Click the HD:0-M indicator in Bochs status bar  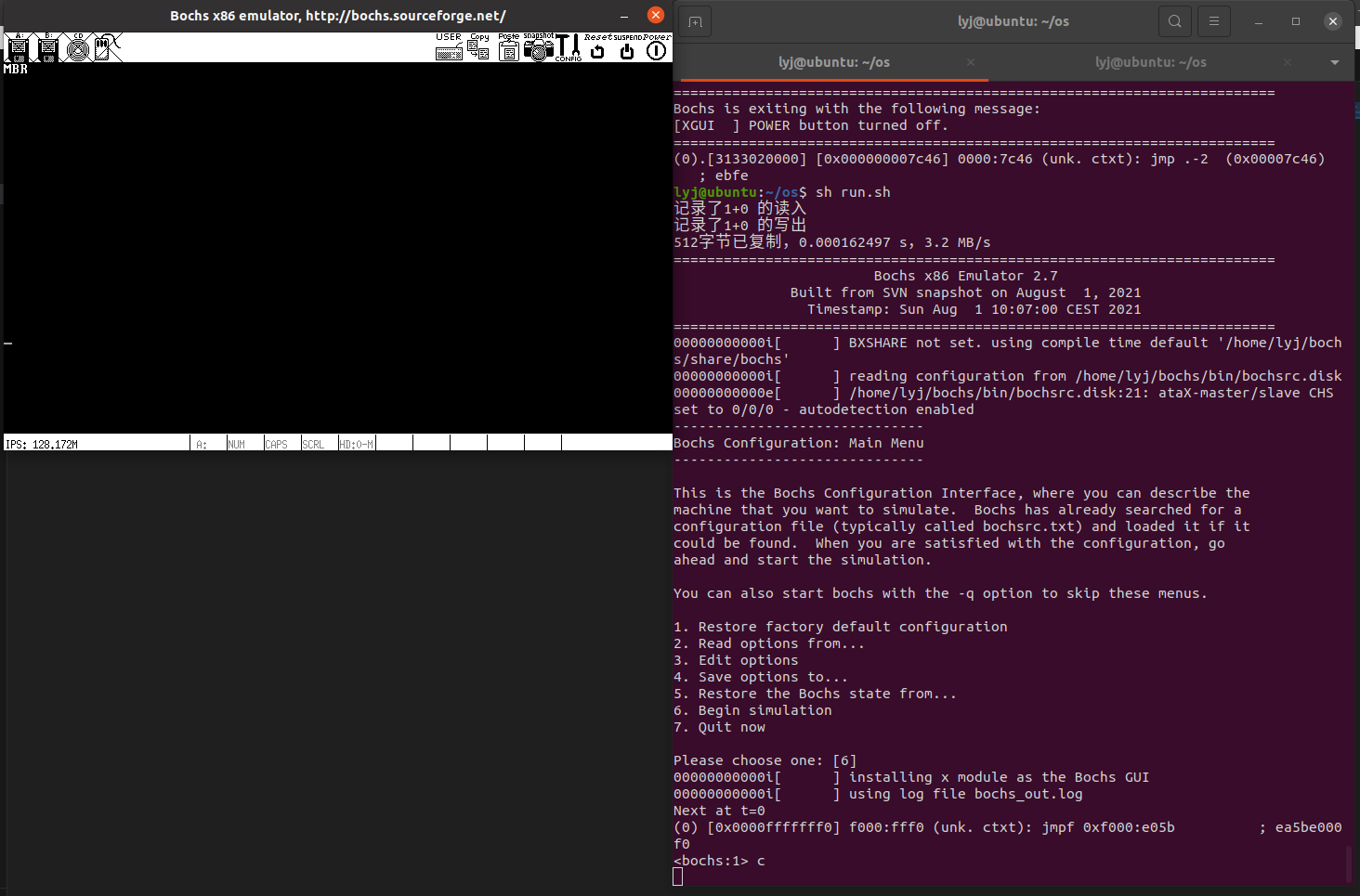(x=357, y=444)
